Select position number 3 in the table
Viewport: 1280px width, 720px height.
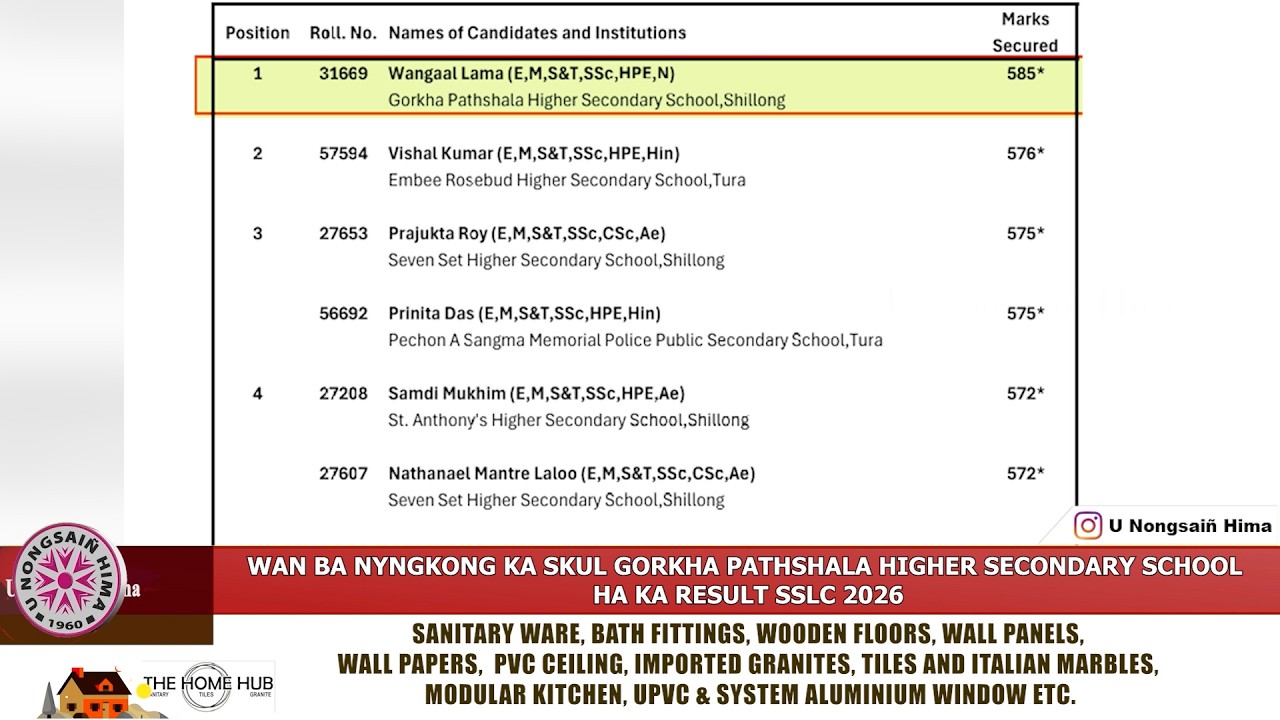pos(257,233)
